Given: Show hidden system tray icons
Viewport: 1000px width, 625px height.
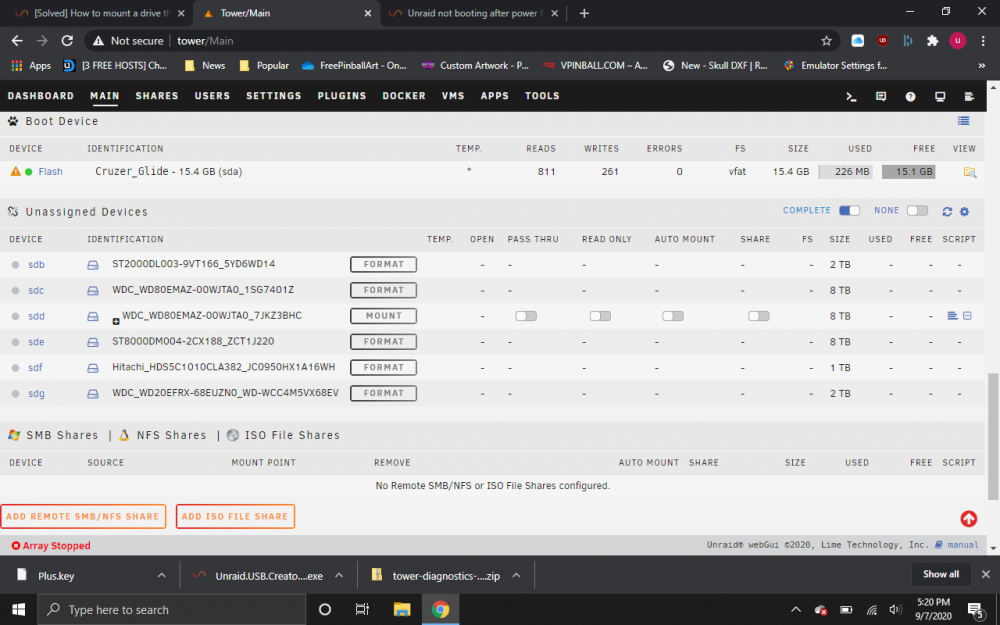Looking at the screenshot, I should coord(795,610).
